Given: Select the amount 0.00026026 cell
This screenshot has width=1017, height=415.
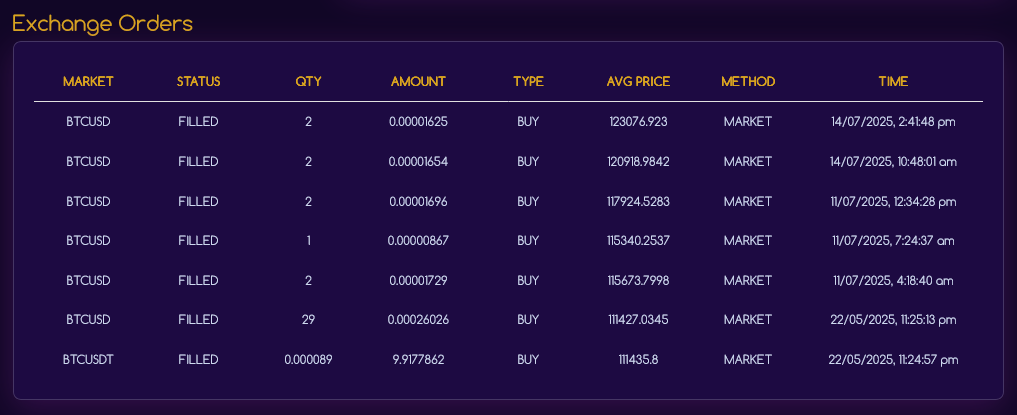Looking at the screenshot, I should 418,320.
